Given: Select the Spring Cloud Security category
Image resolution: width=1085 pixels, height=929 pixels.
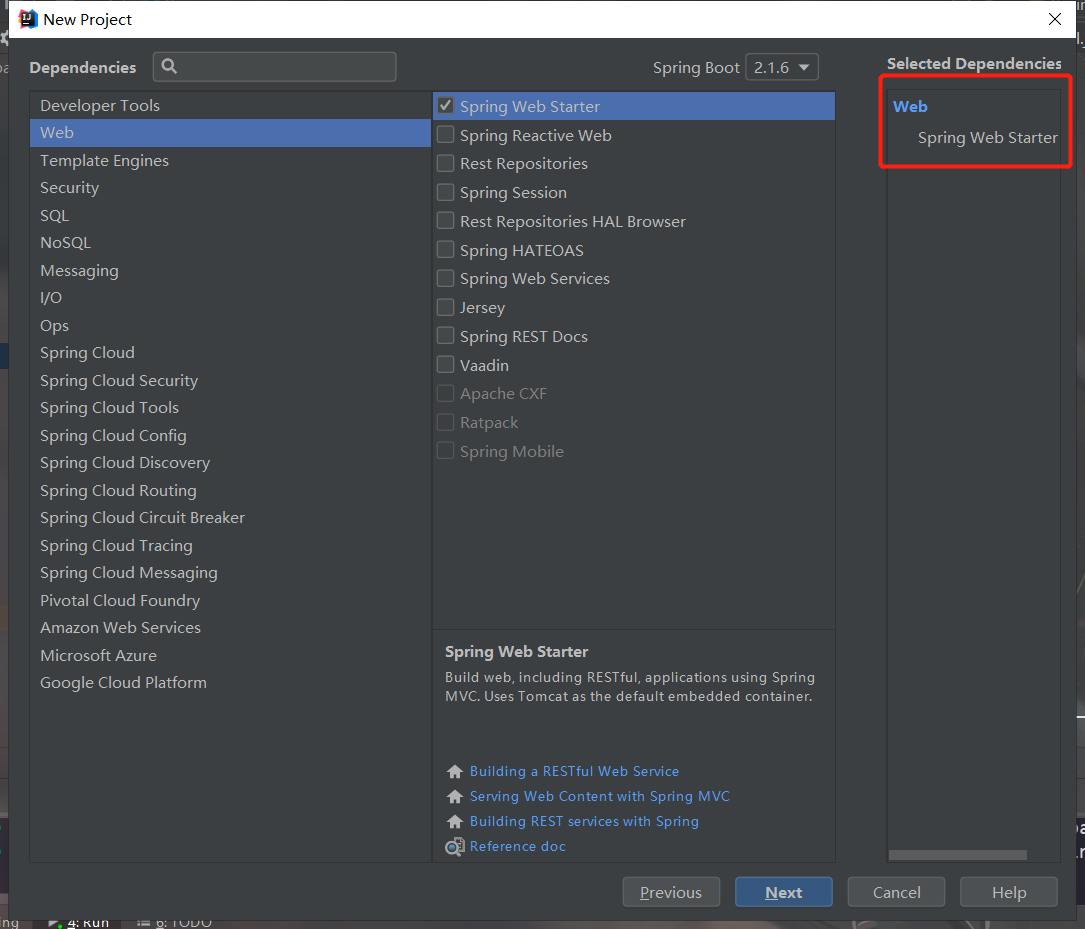Looking at the screenshot, I should tap(230, 380).
